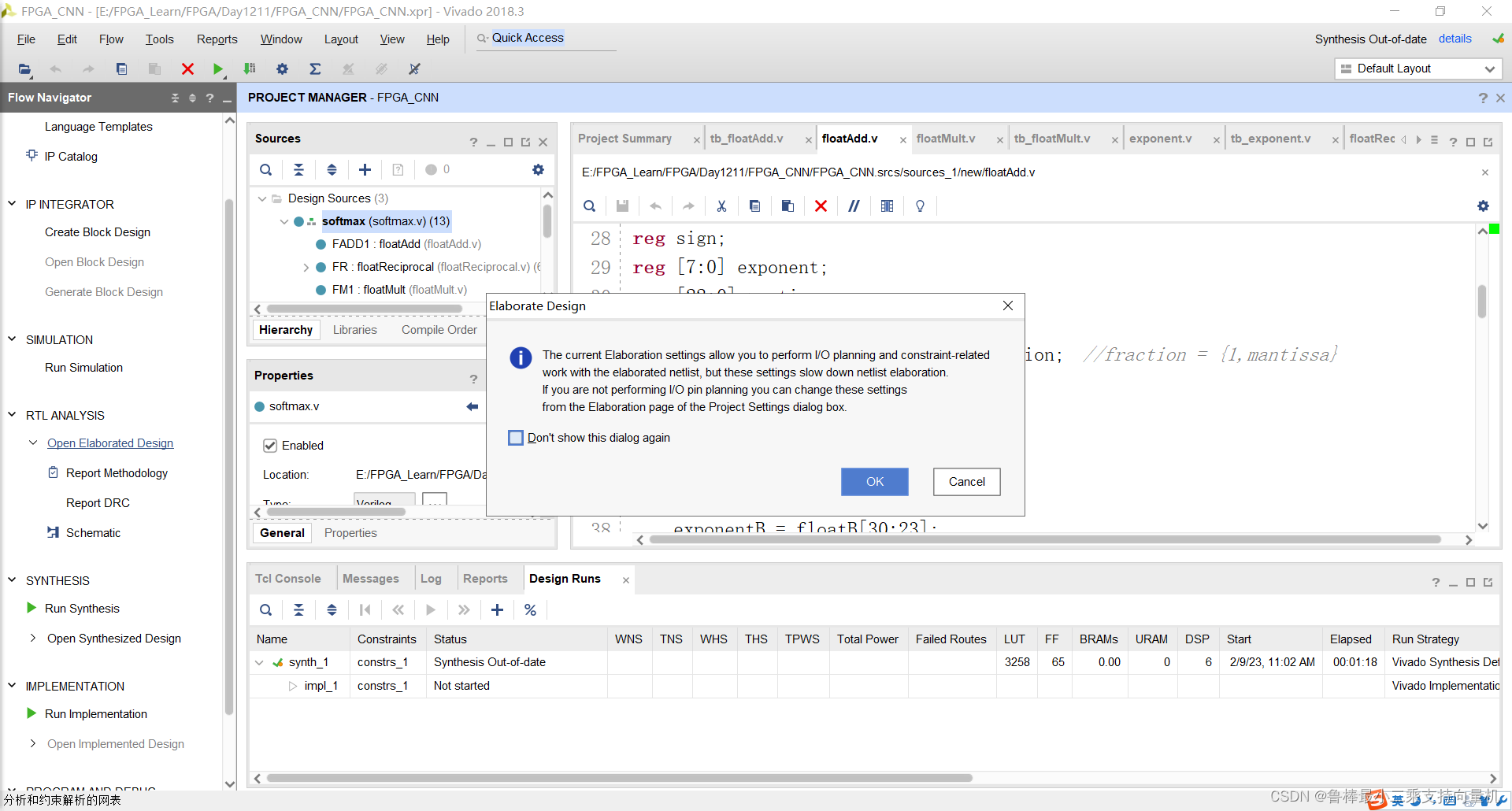This screenshot has width=1512, height=811.
Task: Click Paste icon in editor toolbar
Action: (787, 206)
